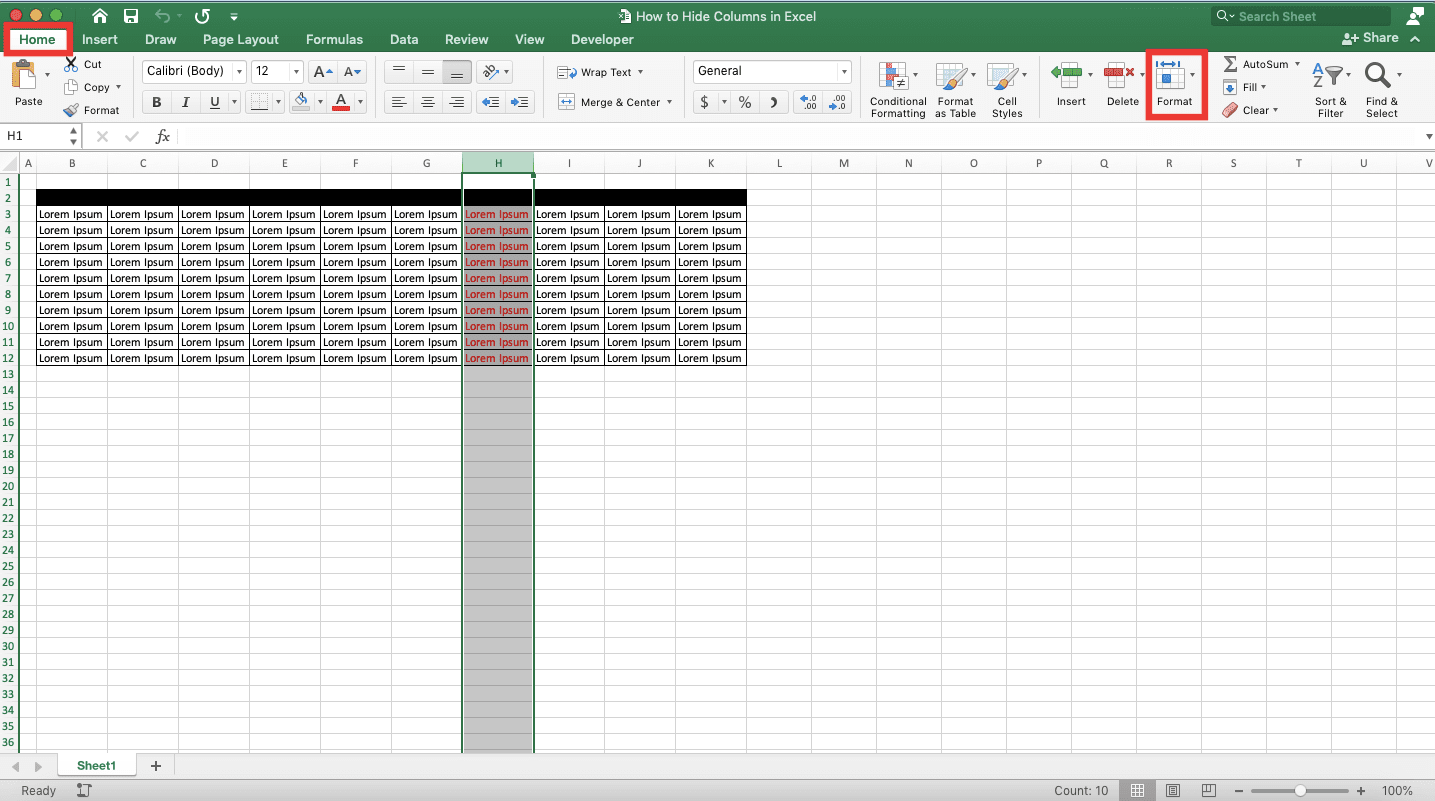The image size is (1435, 801).
Task: Toggle Underline on the selected cells
Action: click(x=213, y=102)
